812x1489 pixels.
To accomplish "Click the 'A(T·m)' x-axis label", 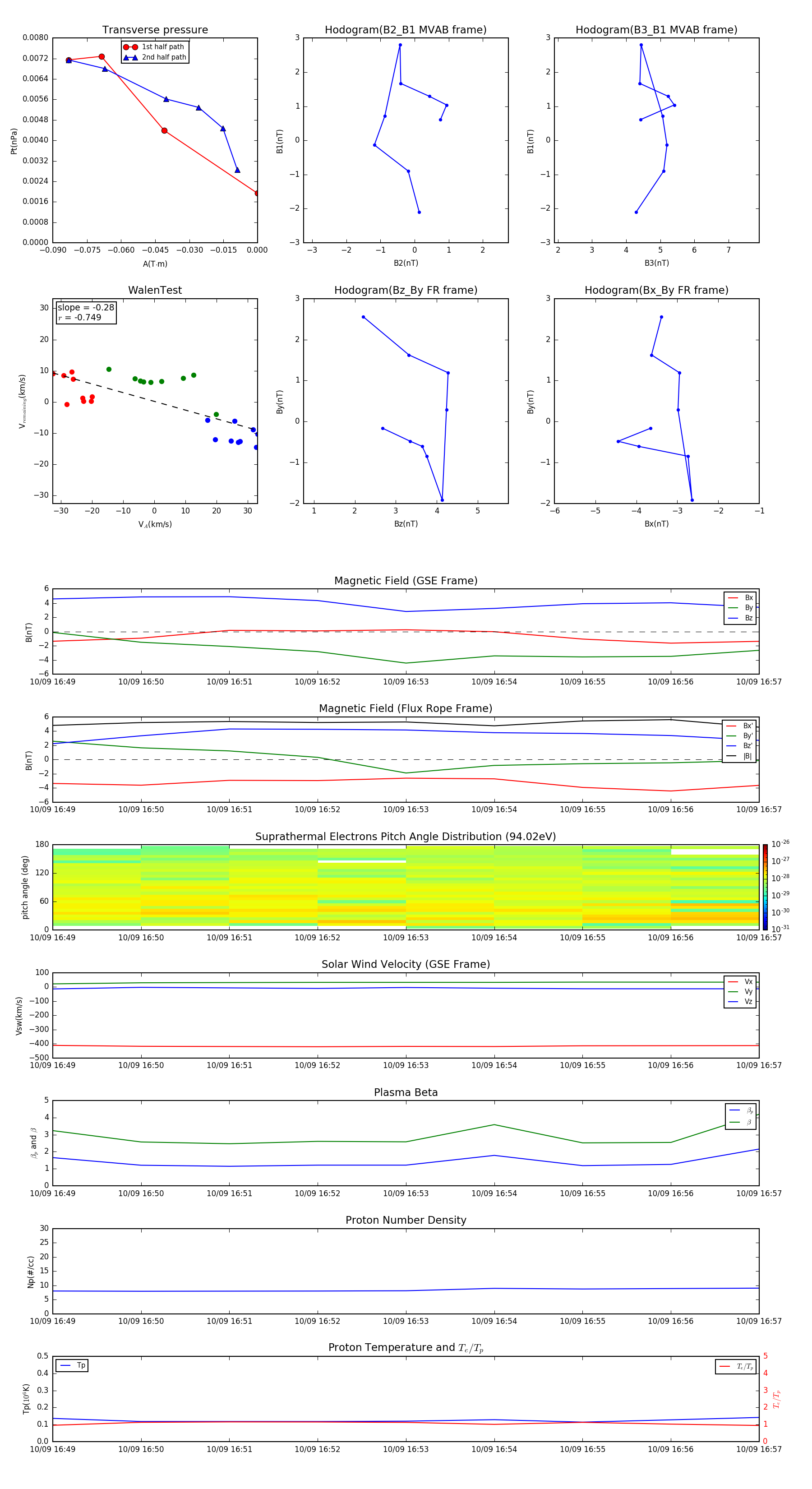I will click(x=155, y=264).
